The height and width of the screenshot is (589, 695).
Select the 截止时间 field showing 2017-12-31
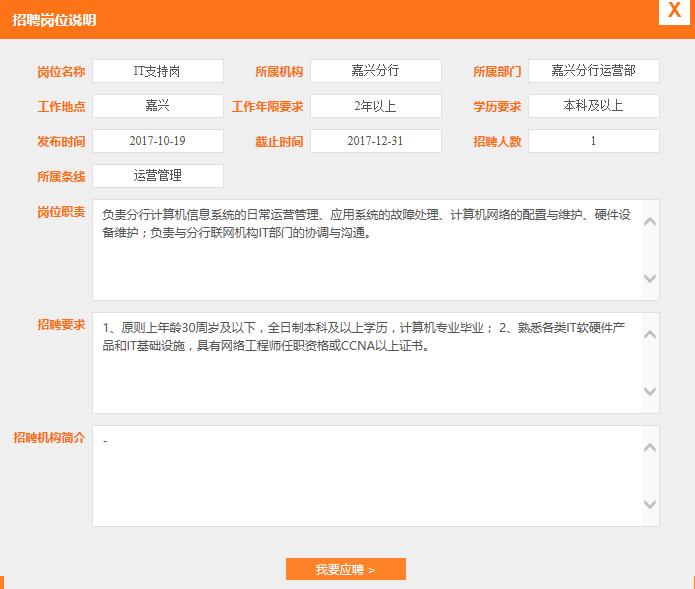click(375, 141)
